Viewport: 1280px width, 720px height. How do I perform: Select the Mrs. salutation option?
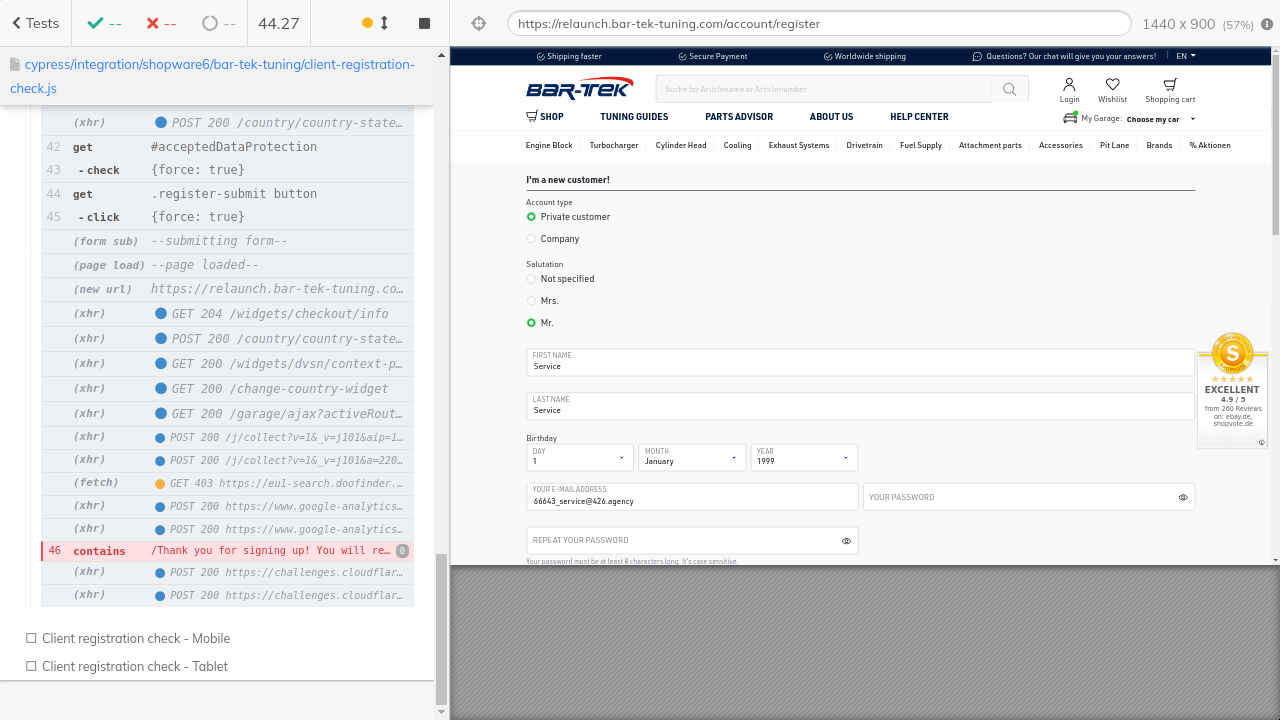[532, 301]
